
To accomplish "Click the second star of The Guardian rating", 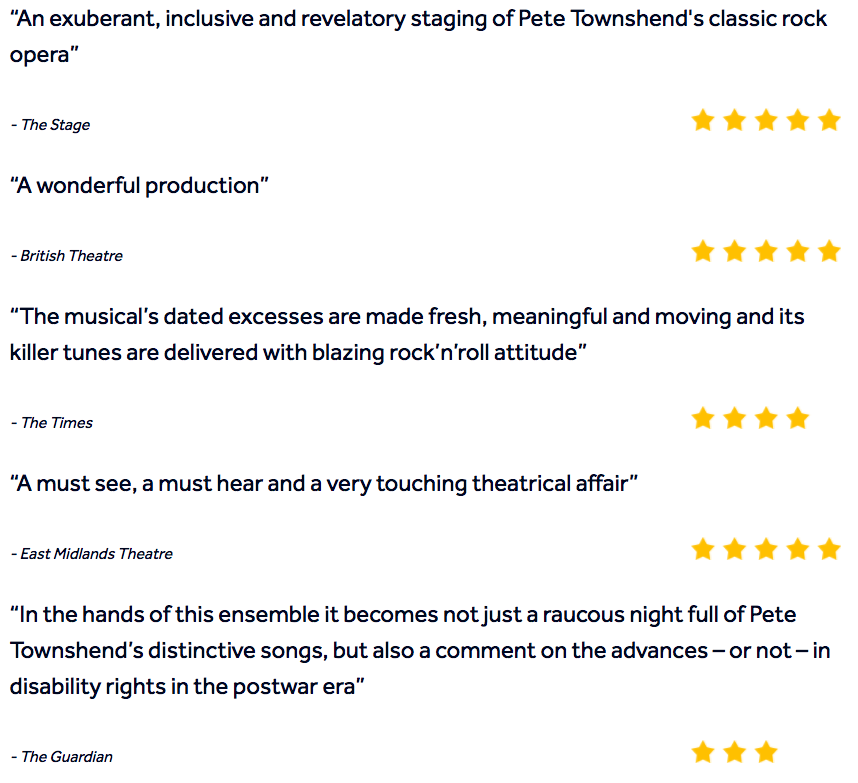I will 734,752.
